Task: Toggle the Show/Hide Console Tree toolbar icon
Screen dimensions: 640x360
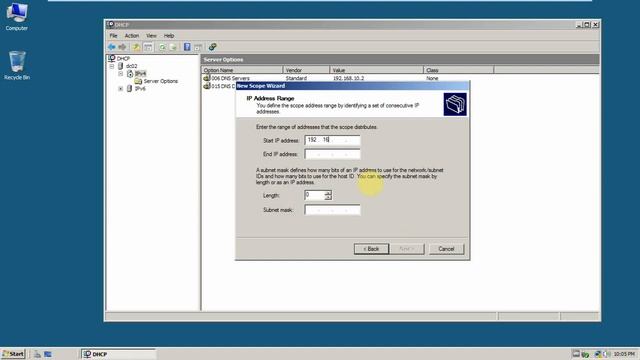Action: click(x=148, y=47)
